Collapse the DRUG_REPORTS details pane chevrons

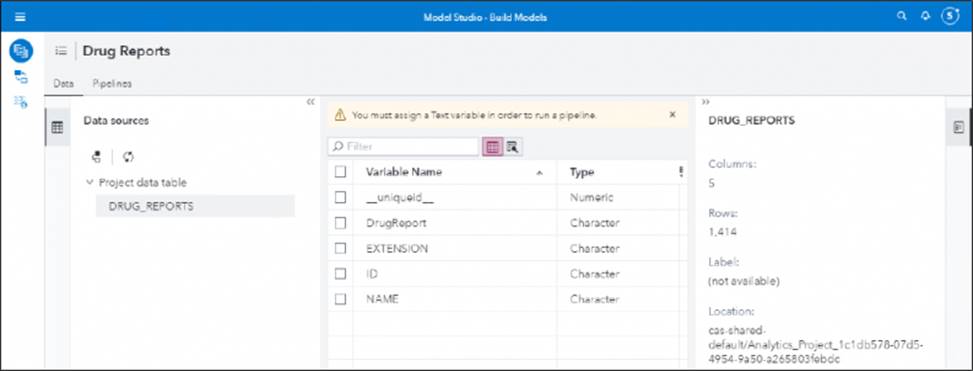coord(706,102)
